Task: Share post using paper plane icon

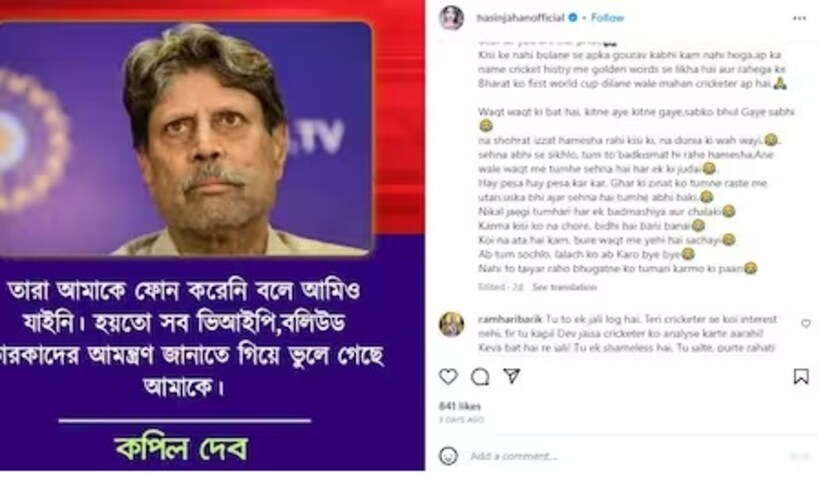Action: [512, 376]
